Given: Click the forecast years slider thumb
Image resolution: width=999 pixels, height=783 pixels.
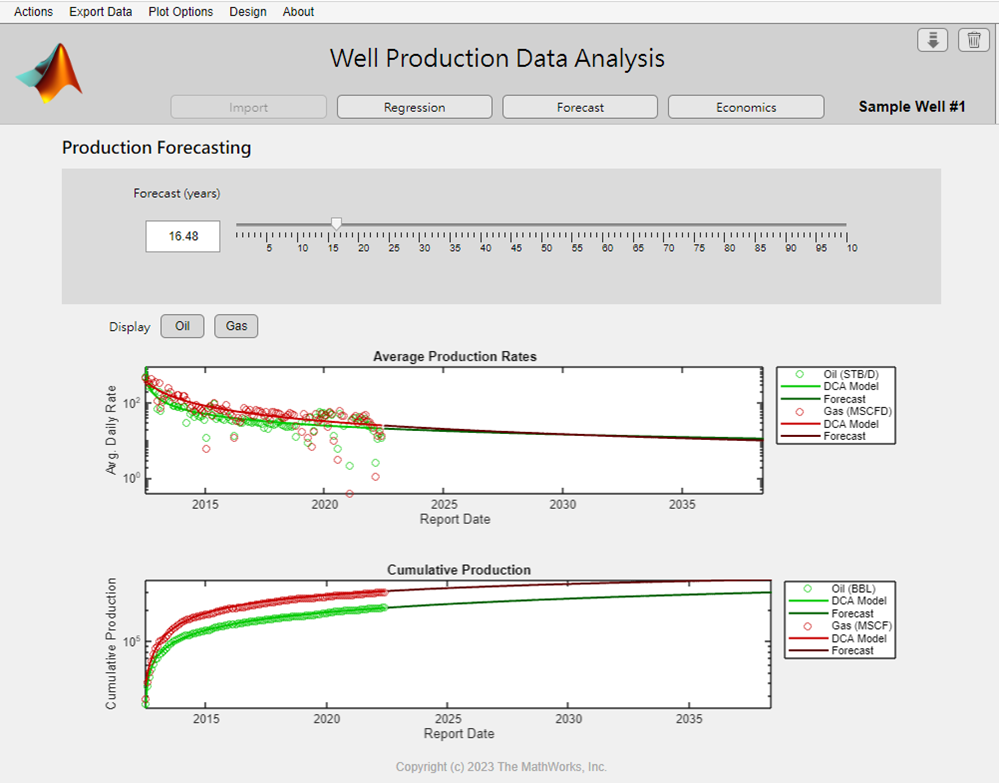Looking at the screenshot, I should pyautogui.click(x=336, y=223).
